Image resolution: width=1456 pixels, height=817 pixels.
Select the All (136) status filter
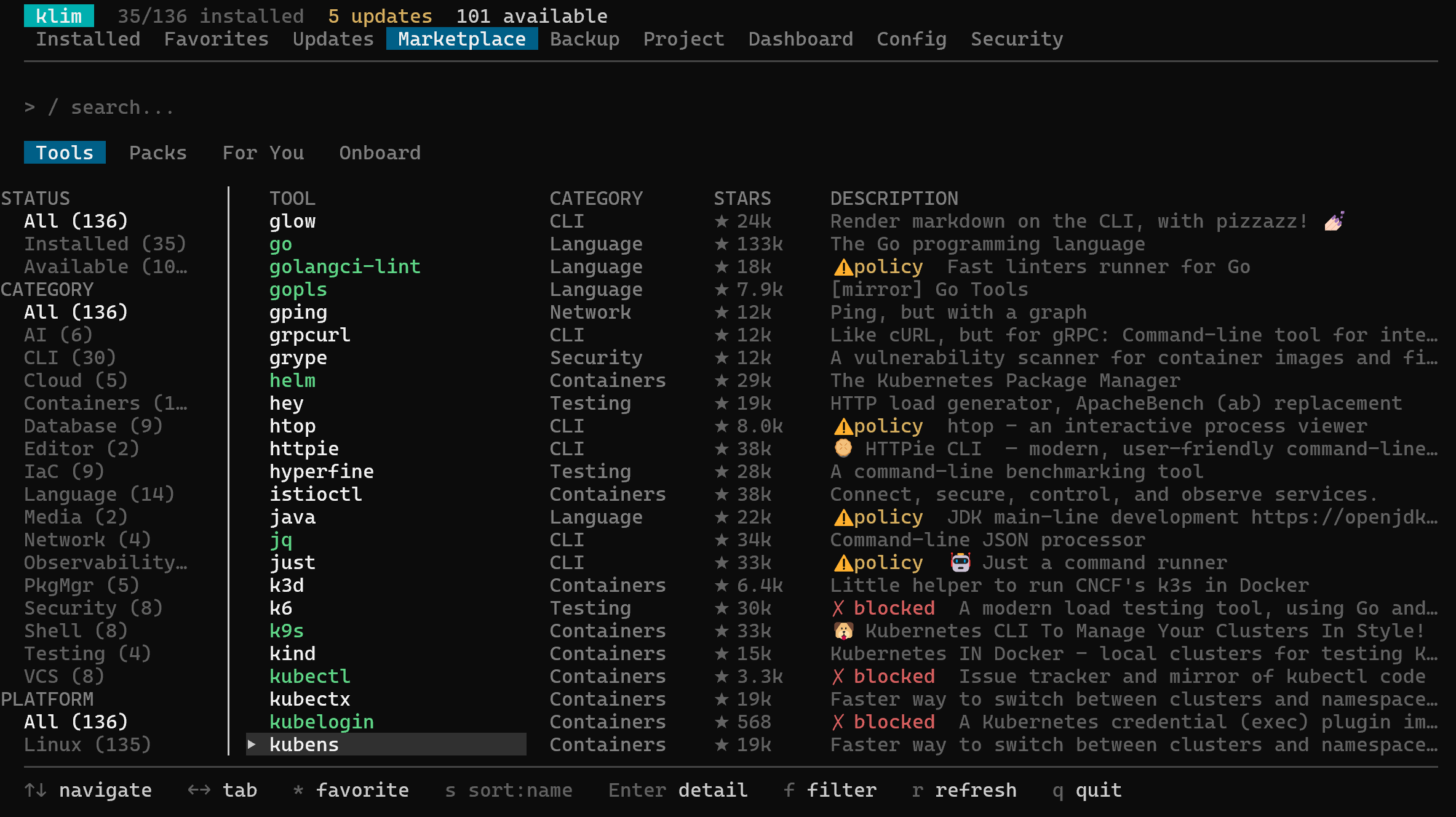tap(76, 221)
